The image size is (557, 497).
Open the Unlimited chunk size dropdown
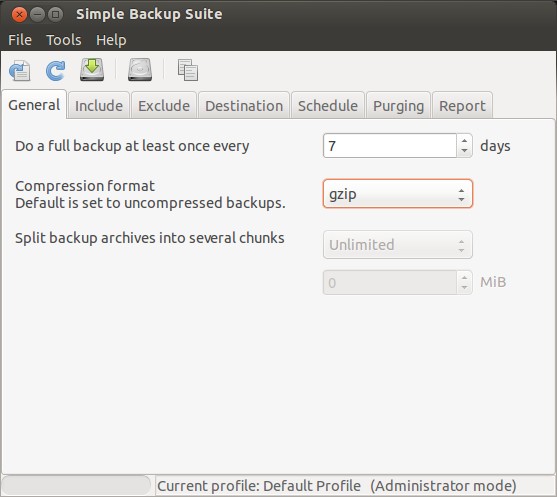[398, 244]
